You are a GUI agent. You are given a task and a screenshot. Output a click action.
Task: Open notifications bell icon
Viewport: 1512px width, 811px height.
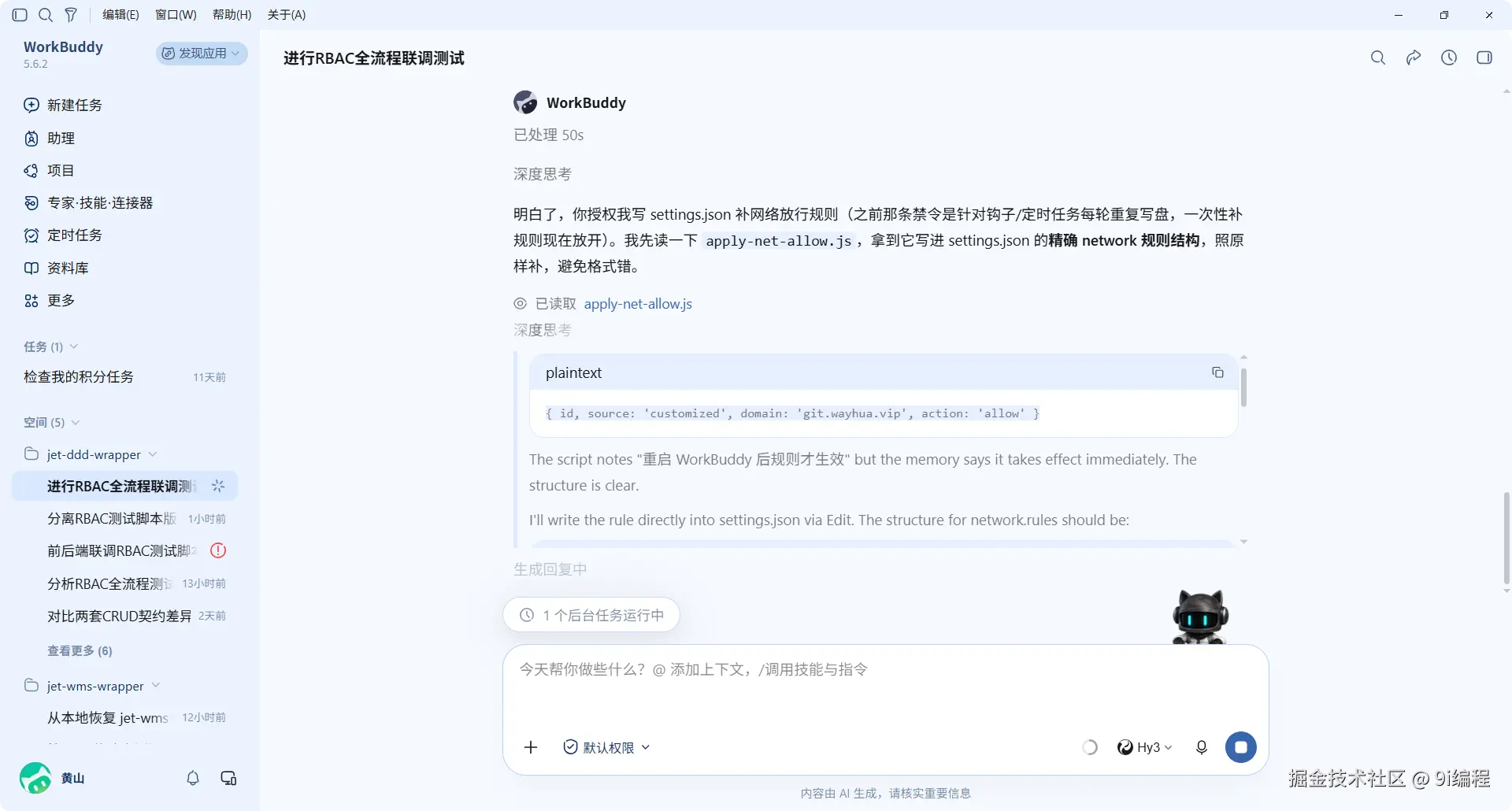click(x=193, y=778)
